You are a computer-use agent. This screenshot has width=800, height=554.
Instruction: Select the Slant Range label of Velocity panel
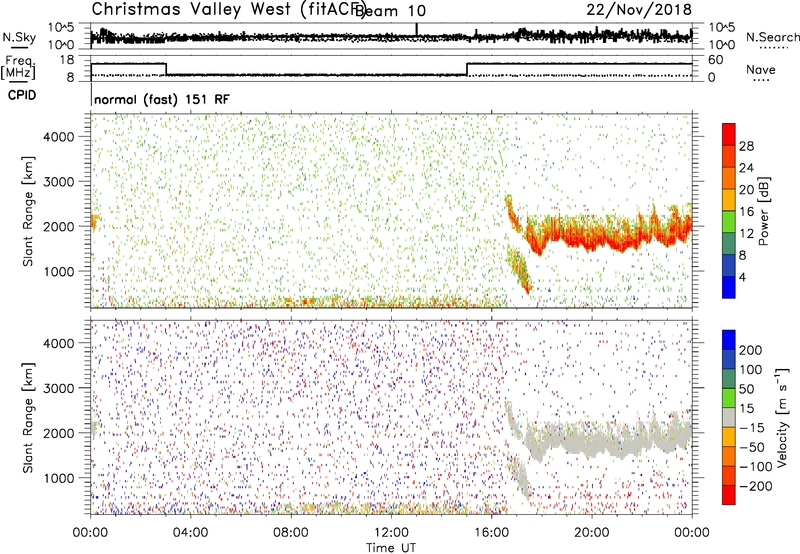pos(28,418)
